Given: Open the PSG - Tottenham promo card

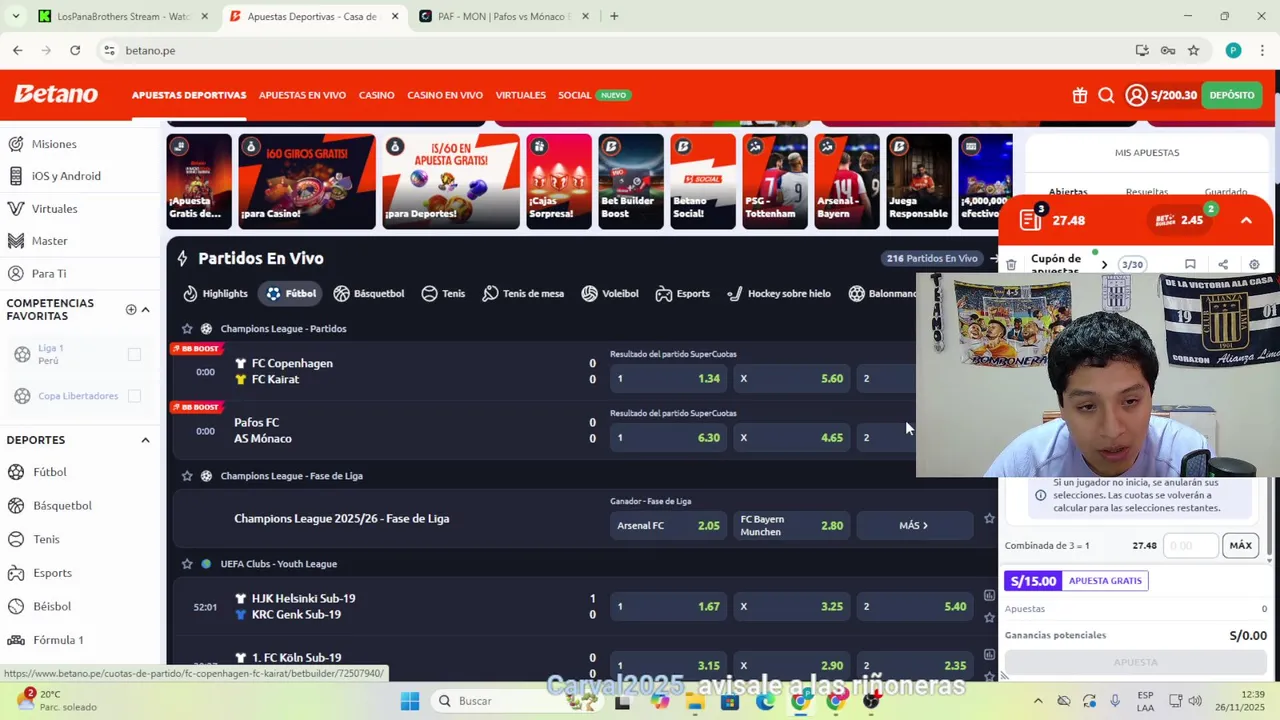Looking at the screenshot, I should 775,182.
